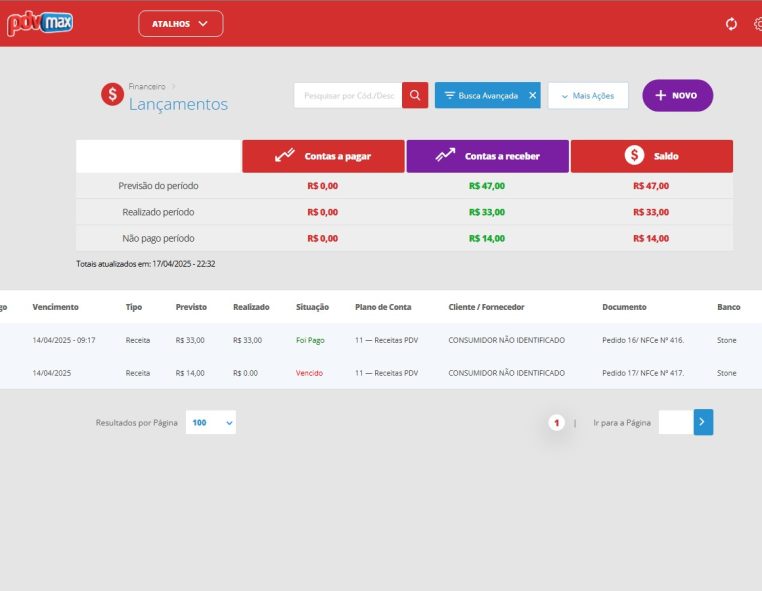Open the Atalhos dropdown menu

181,24
